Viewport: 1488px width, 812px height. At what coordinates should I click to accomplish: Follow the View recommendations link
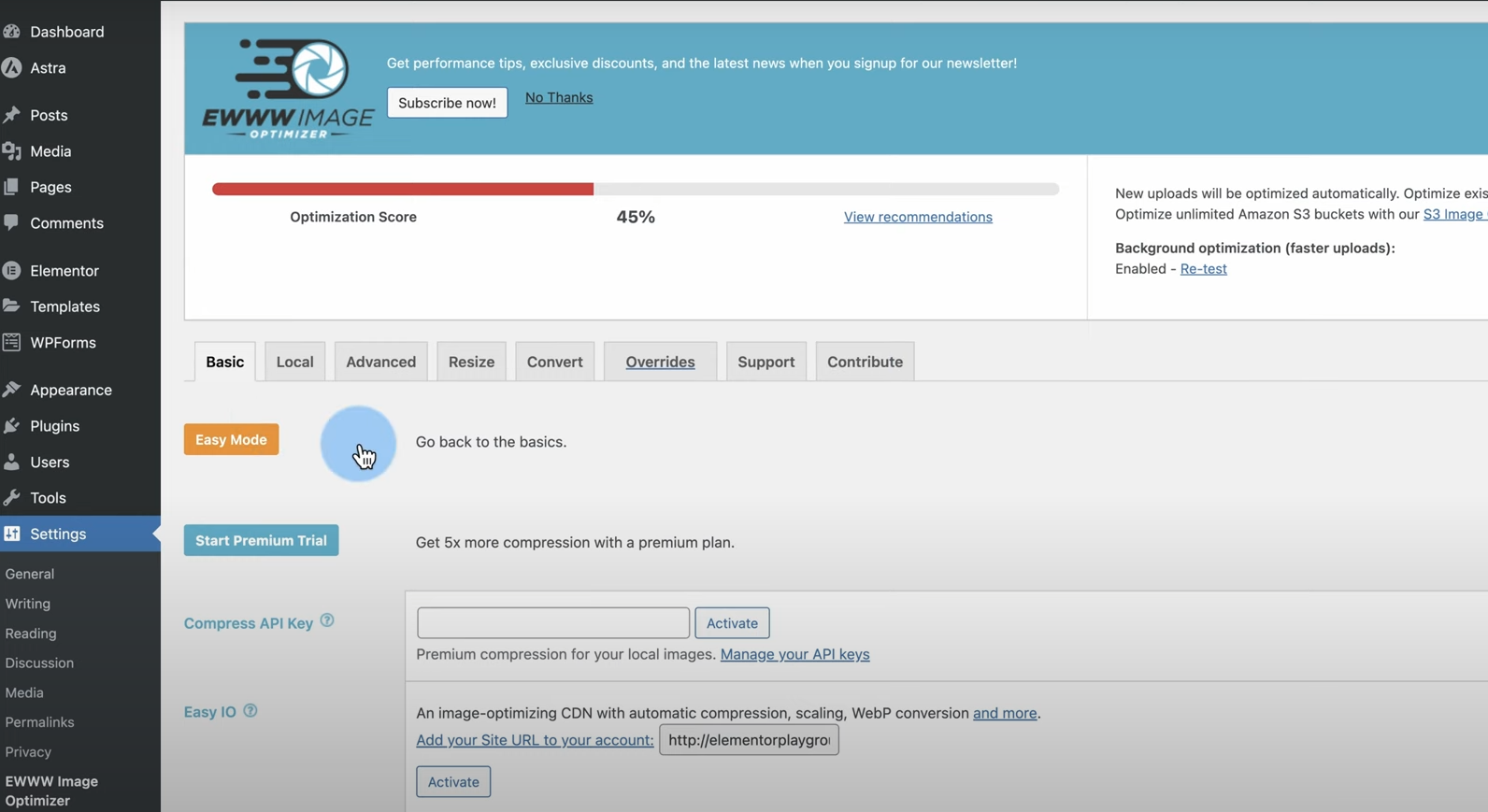[917, 217]
